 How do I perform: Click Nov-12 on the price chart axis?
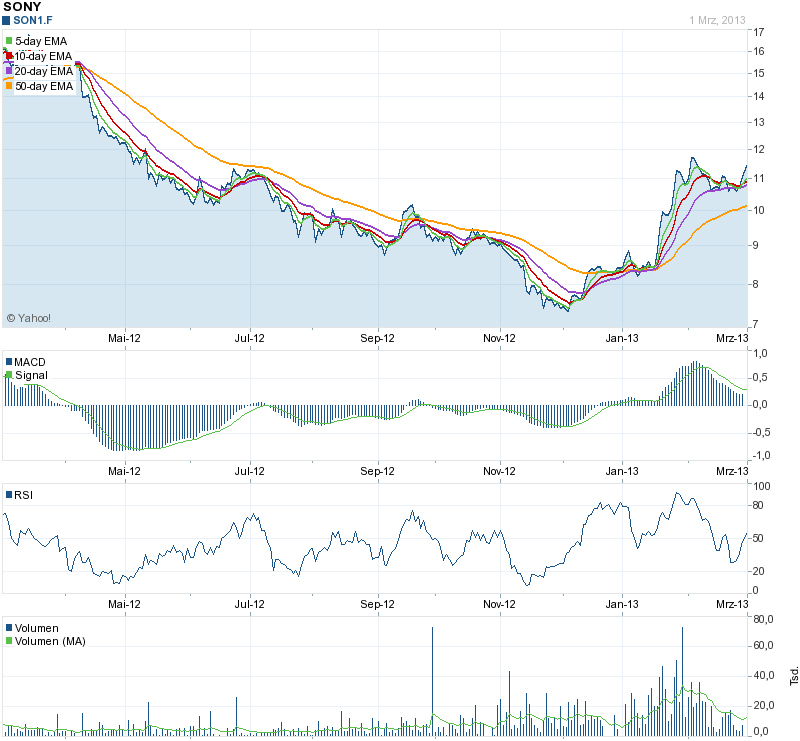pyautogui.click(x=499, y=338)
